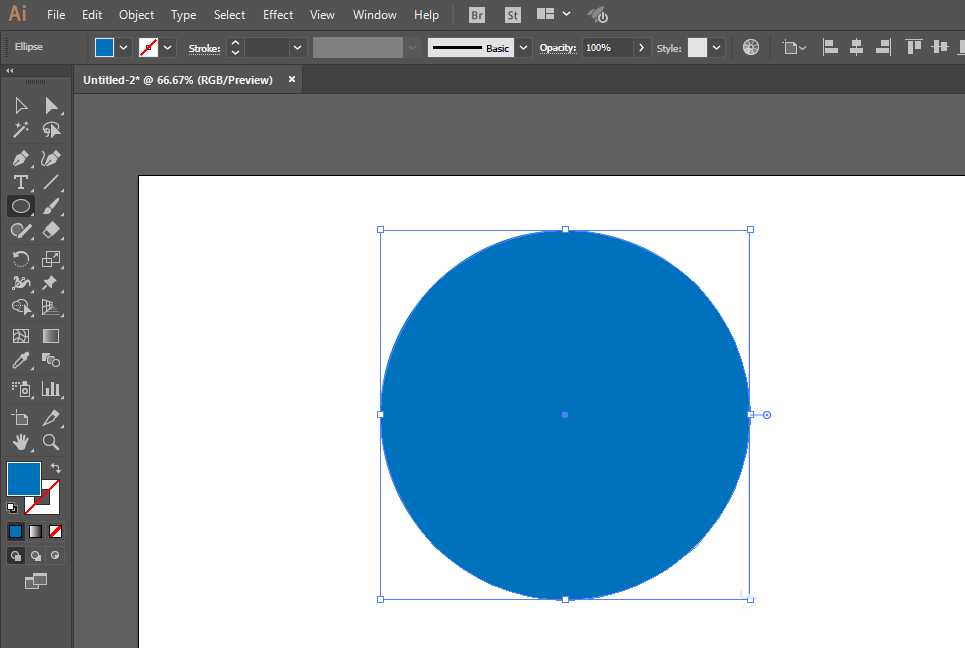Switch to Gradient fill mode
This screenshot has height=648, width=965.
36,531
